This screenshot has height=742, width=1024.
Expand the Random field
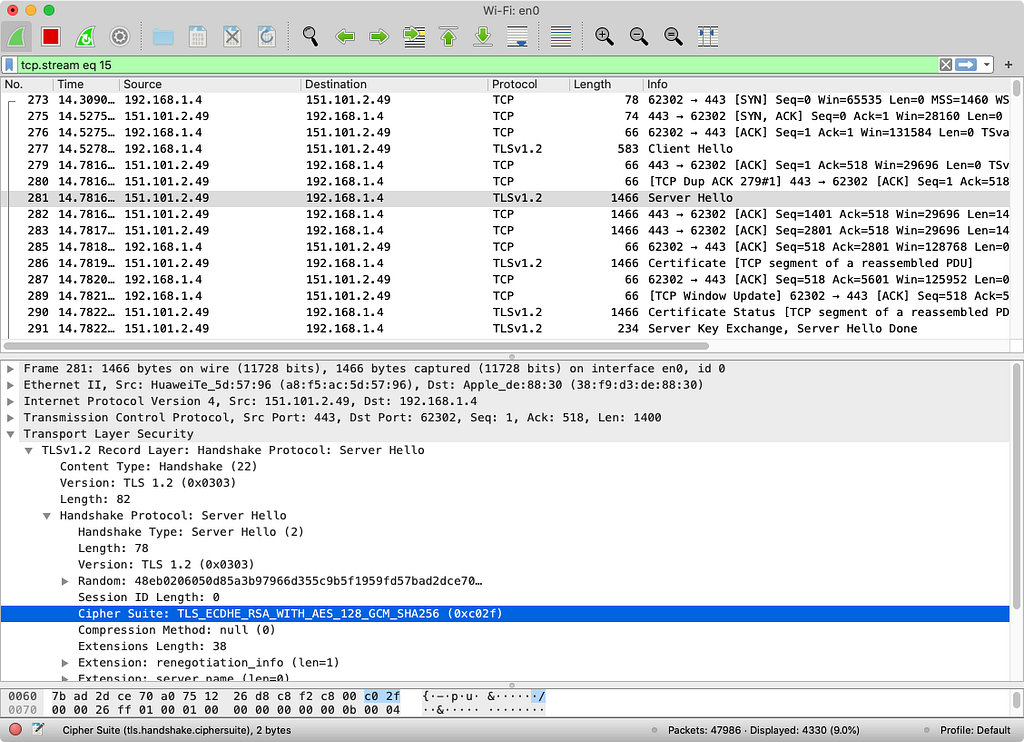[x=65, y=581]
